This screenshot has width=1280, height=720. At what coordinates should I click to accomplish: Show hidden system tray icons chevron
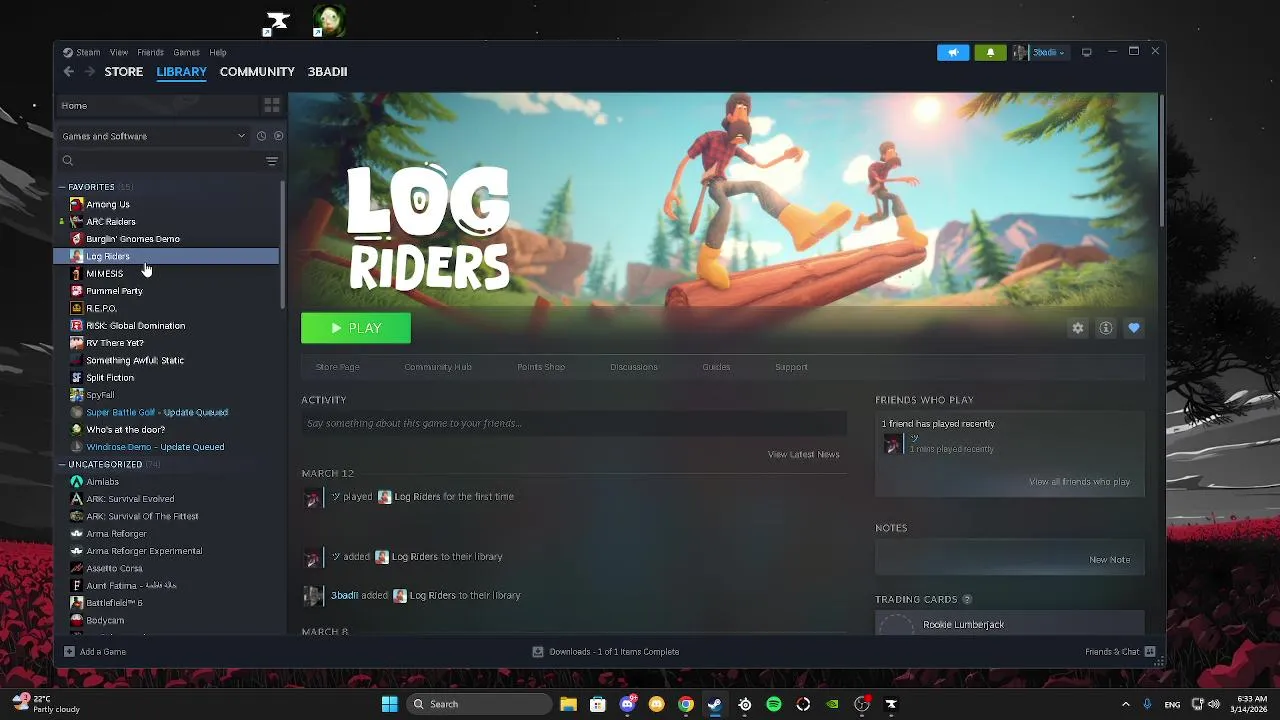(1126, 704)
